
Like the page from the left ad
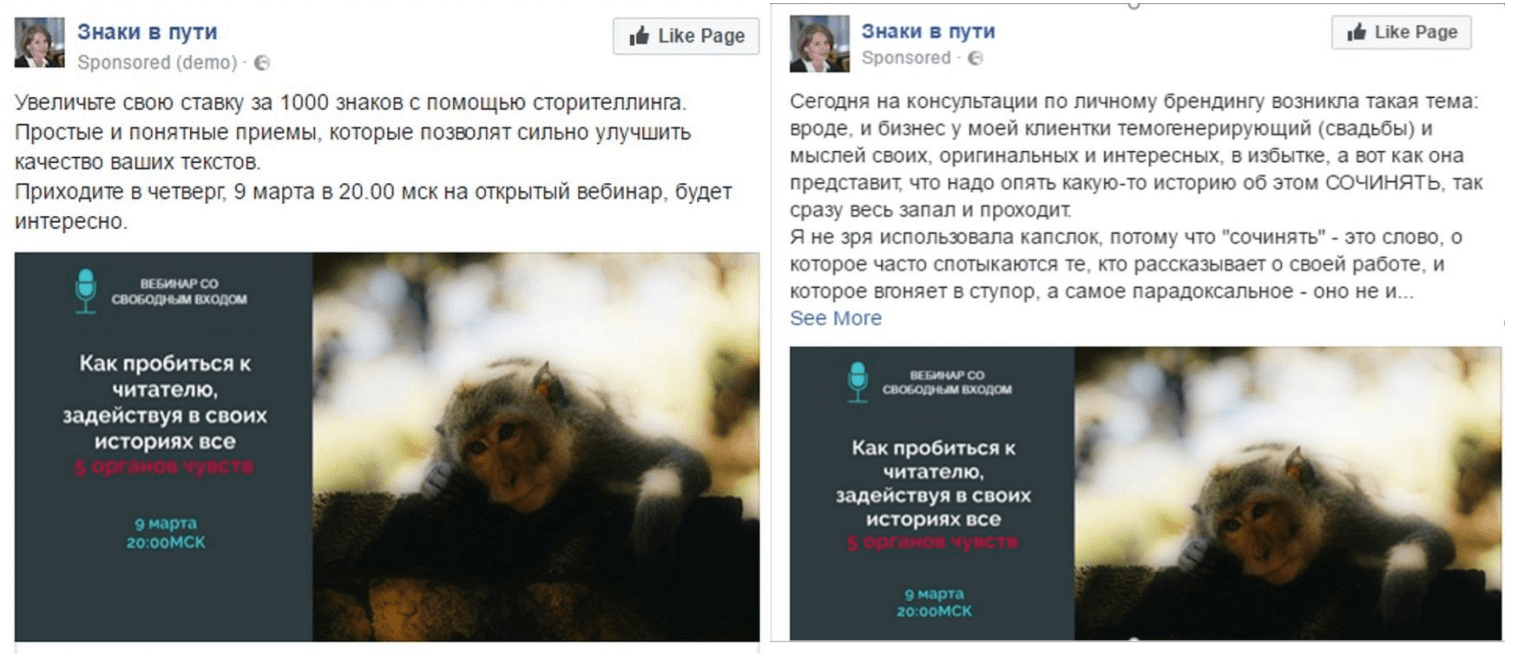click(686, 36)
